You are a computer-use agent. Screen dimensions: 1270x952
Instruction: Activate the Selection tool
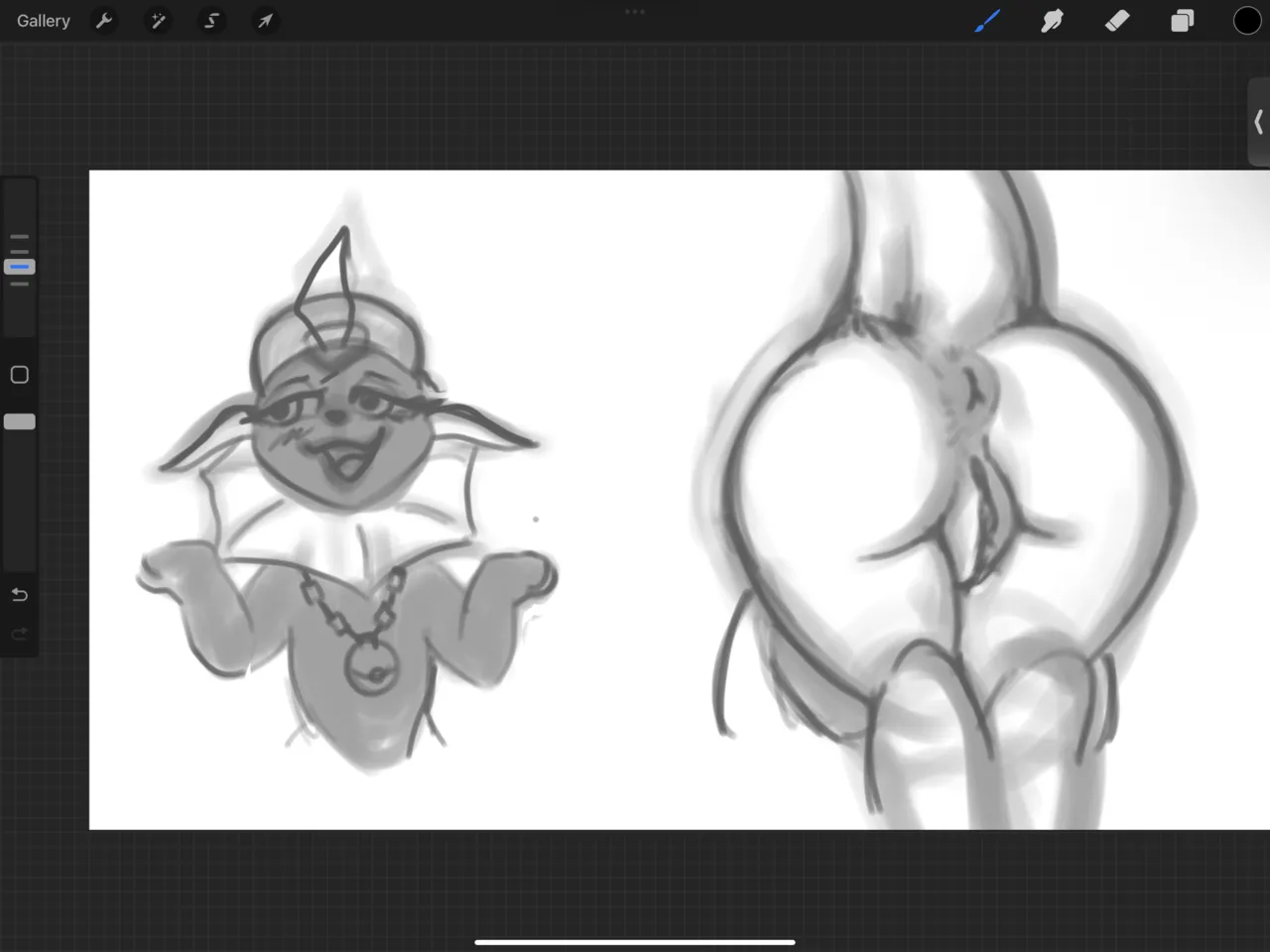click(211, 21)
